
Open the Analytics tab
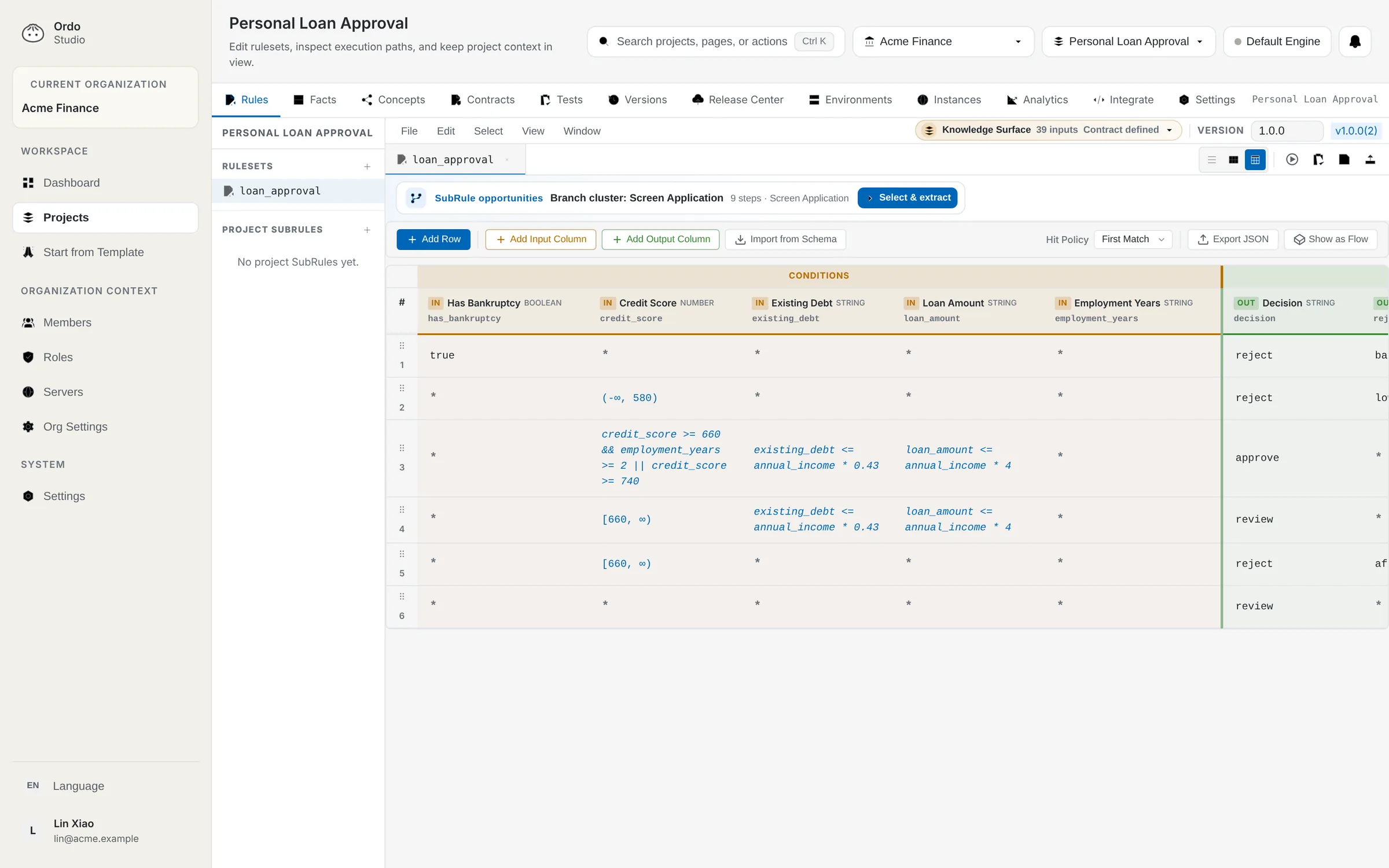point(1038,100)
